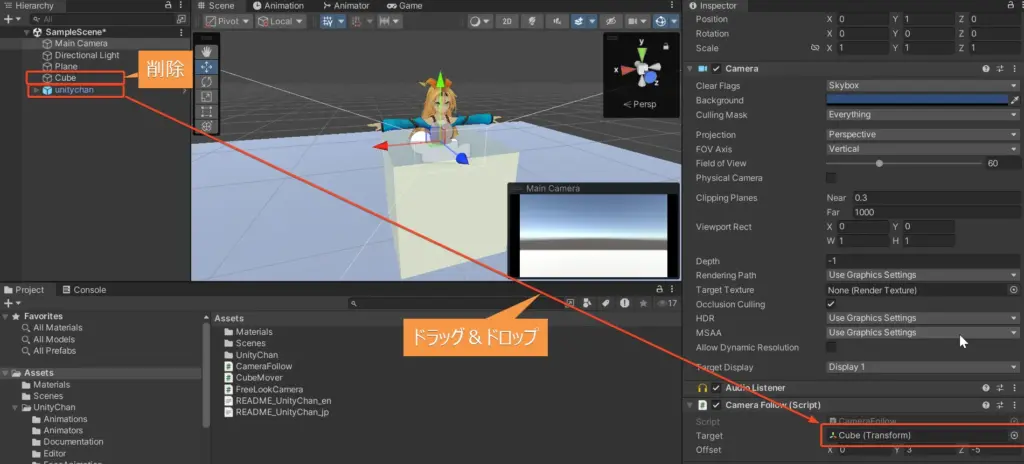The image size is (1024, 464).
Task: Disable the Camera component checkbox
Action: [716, 69]
